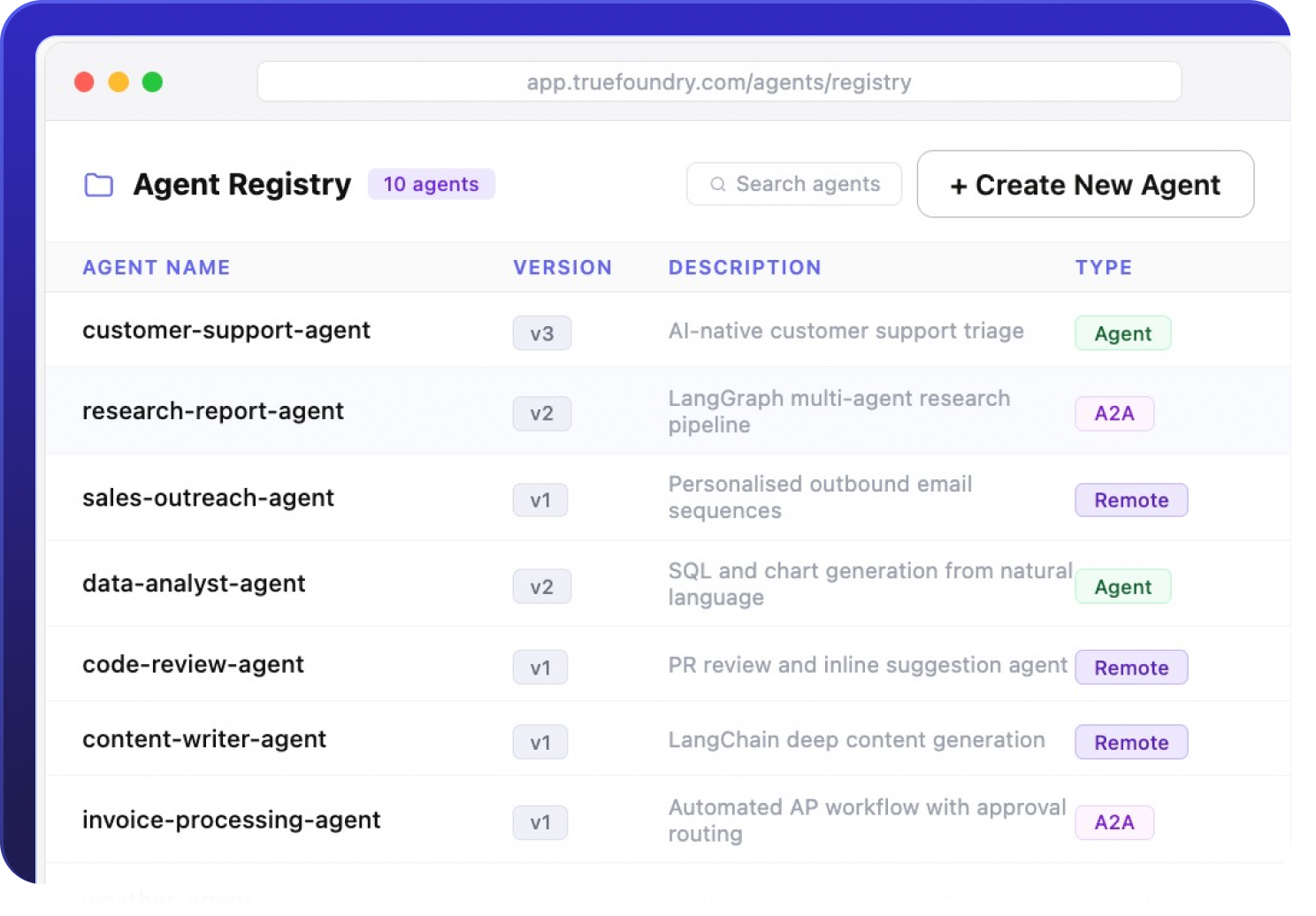This screenshot has width=1316, height=916.
Task: Click the v2 badge of research-report-agent
Action: tap(542, 414)
